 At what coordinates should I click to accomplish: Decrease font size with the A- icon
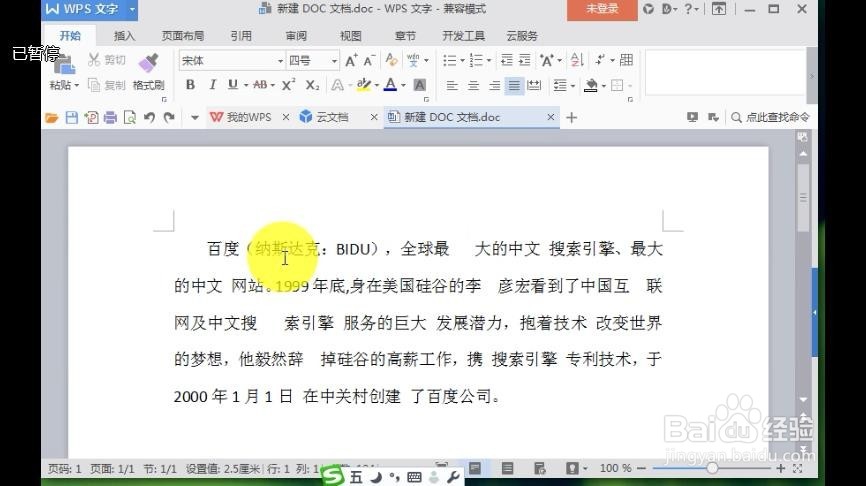click(369, 60)
